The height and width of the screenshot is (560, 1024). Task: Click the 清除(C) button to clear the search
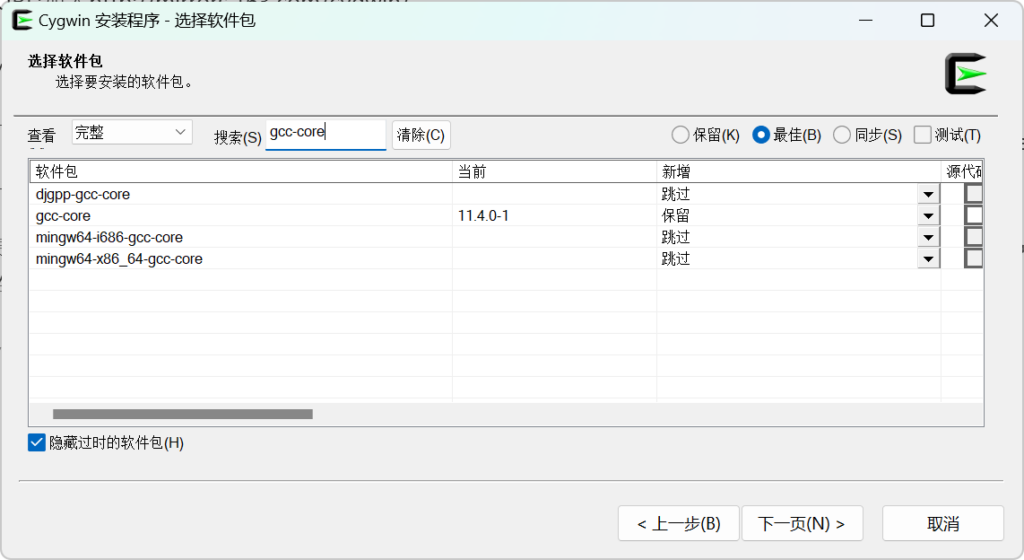(421, 134)
